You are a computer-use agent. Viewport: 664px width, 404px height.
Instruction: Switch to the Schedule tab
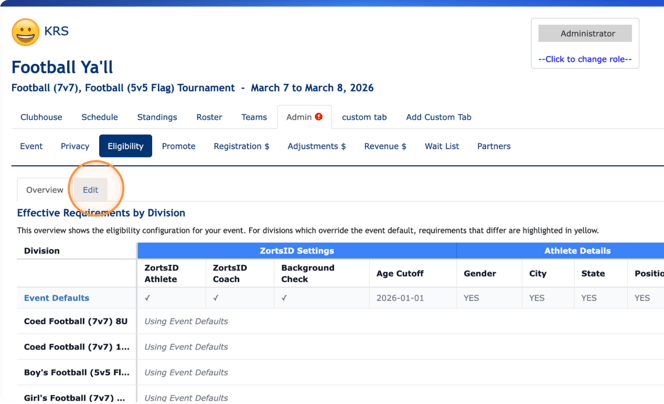(99, 117)
